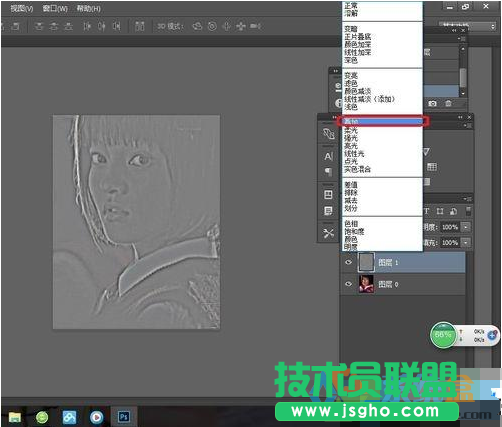Select the 图层 0 photo thumbnail
The width and height of the screenshot is (502, 427).
366,284
